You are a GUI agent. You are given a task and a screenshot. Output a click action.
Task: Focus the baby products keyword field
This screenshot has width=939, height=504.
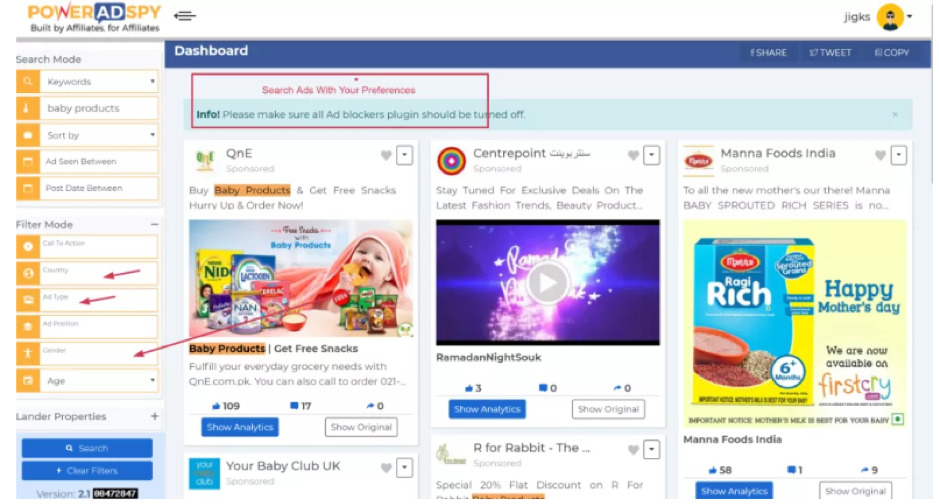point(99,108)
